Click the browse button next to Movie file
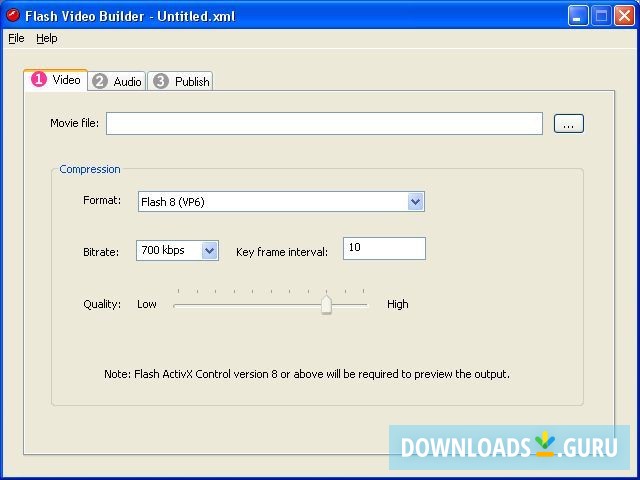640x480 pixels. tap(569, 123)
